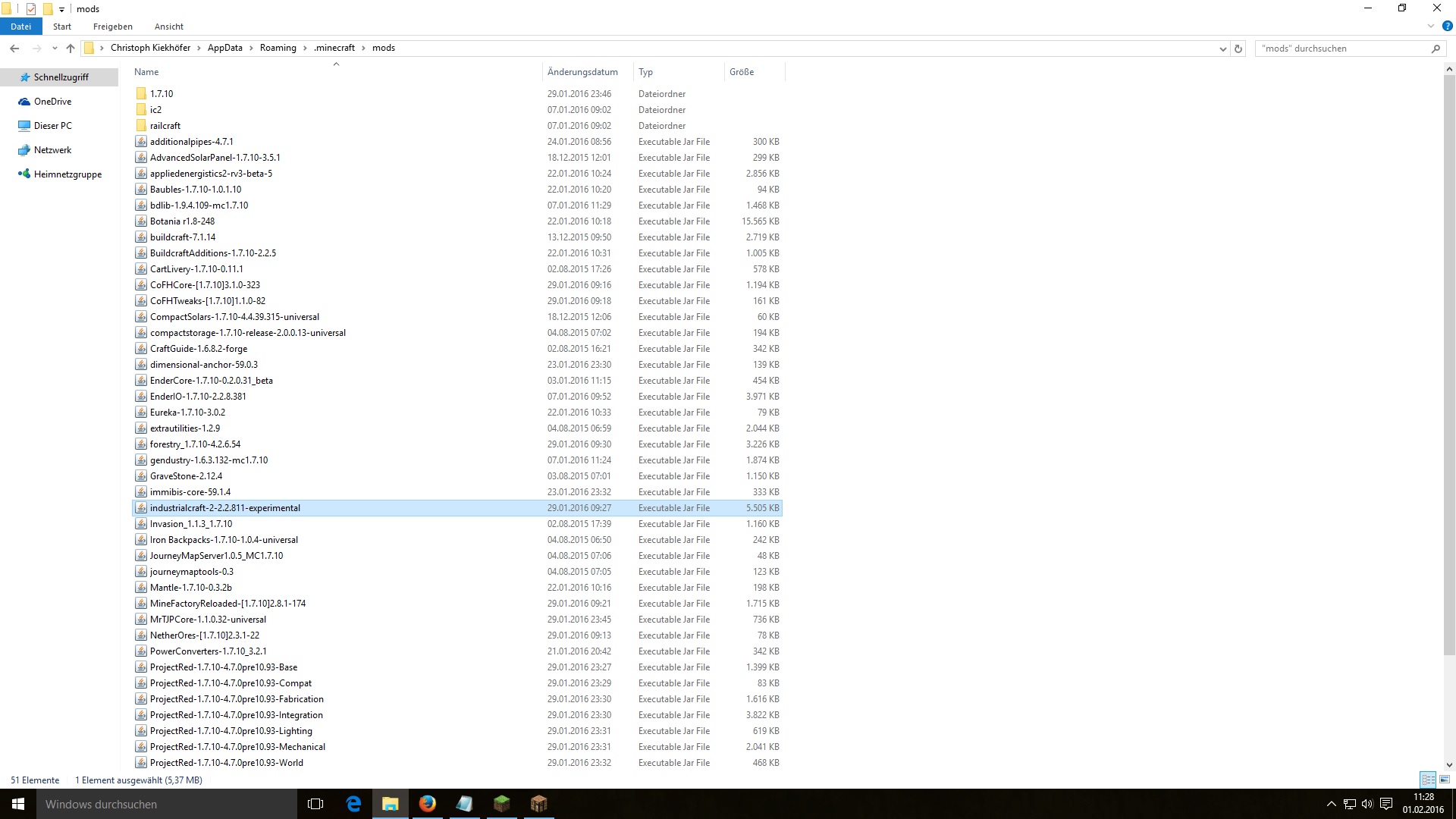Open Edge browser from the taskbar

(x=353, y=804)
